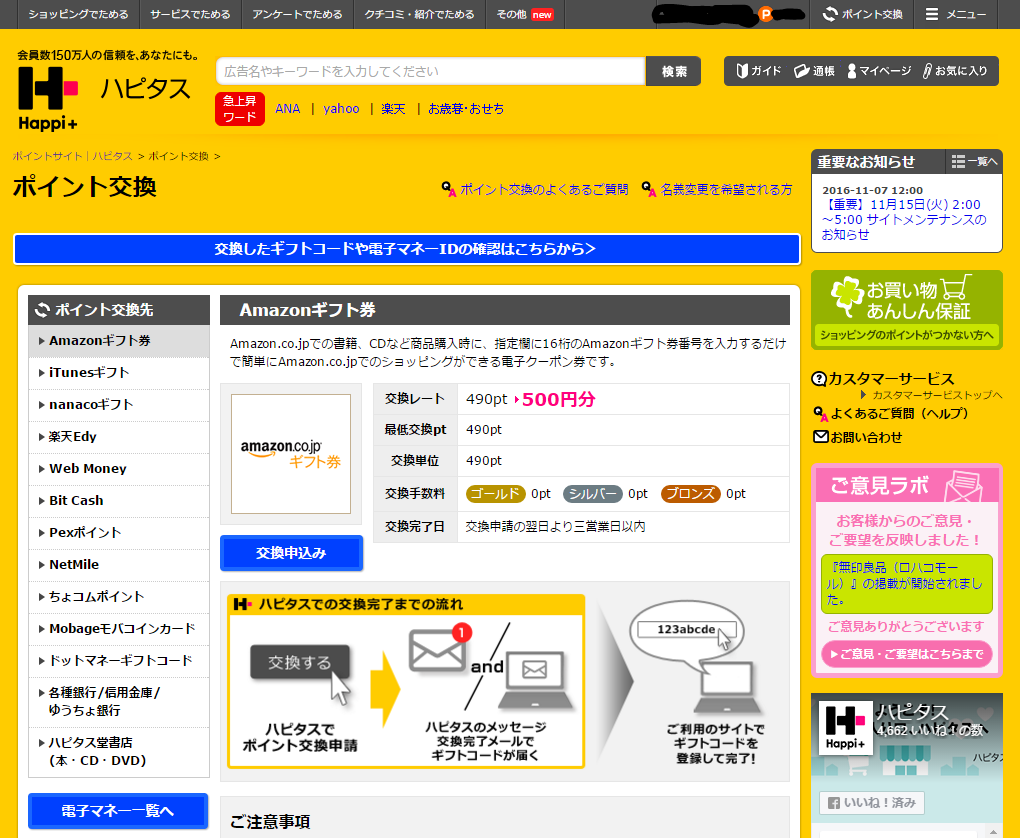Viewport: 1020px width, 838px height.
Task: Click the orange P point coin icon
Action: pyautogui.click(x=766, y=14)
